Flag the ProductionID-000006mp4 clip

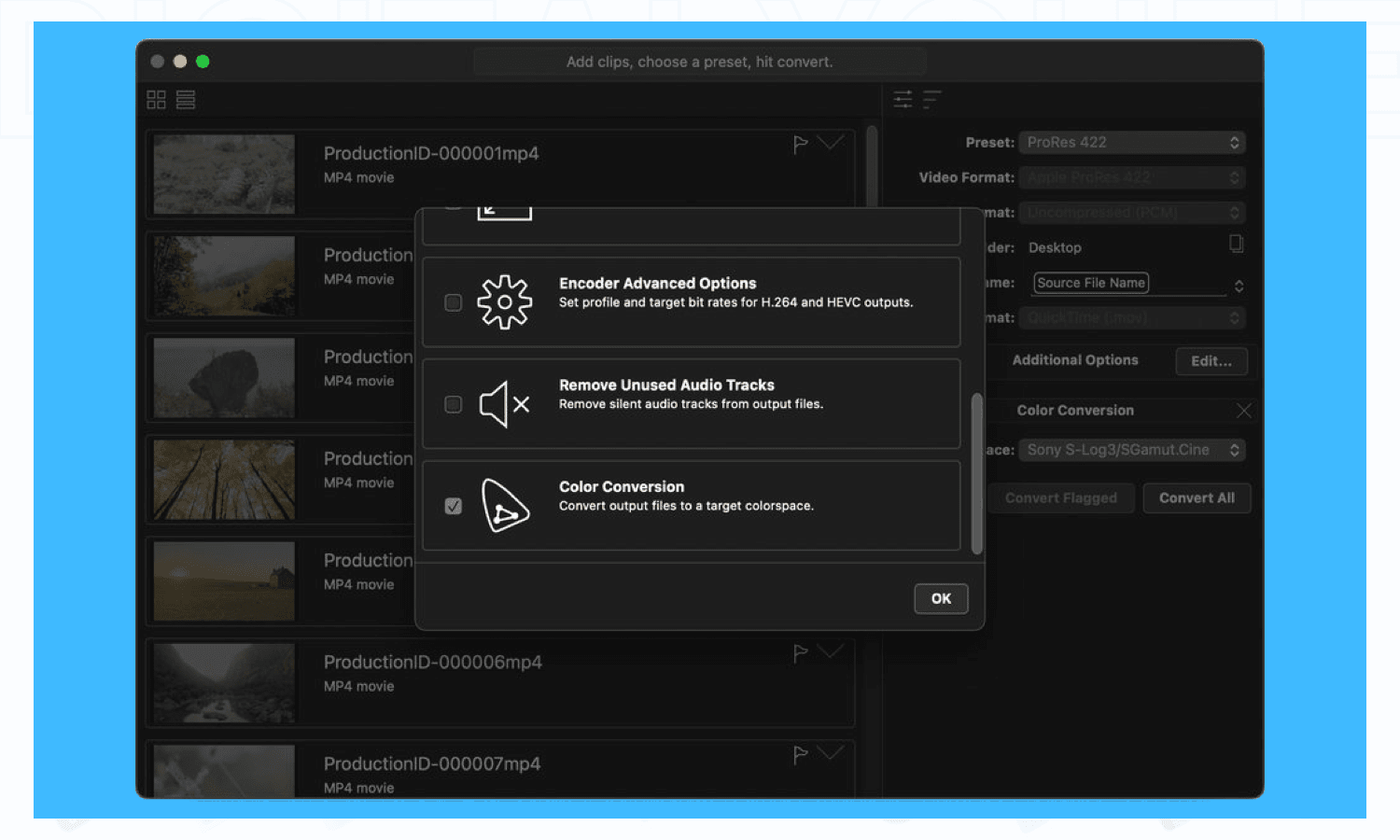click(x=800, y=653)
